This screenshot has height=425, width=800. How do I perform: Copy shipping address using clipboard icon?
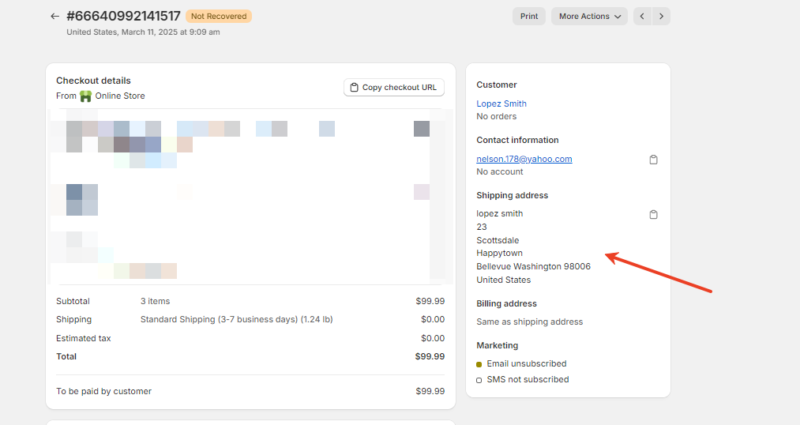point(653,215)
